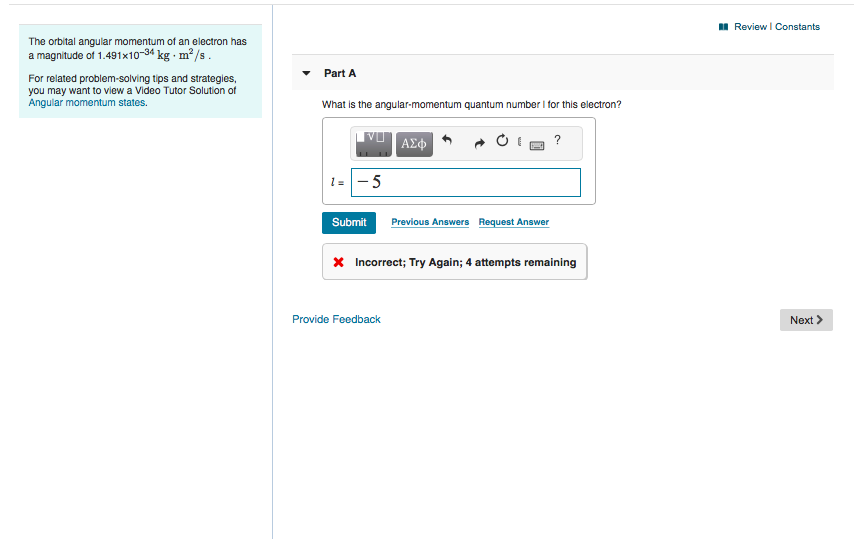The image size is (855, 555).
Task: Go to the Next problem
Action: (806, 320)
